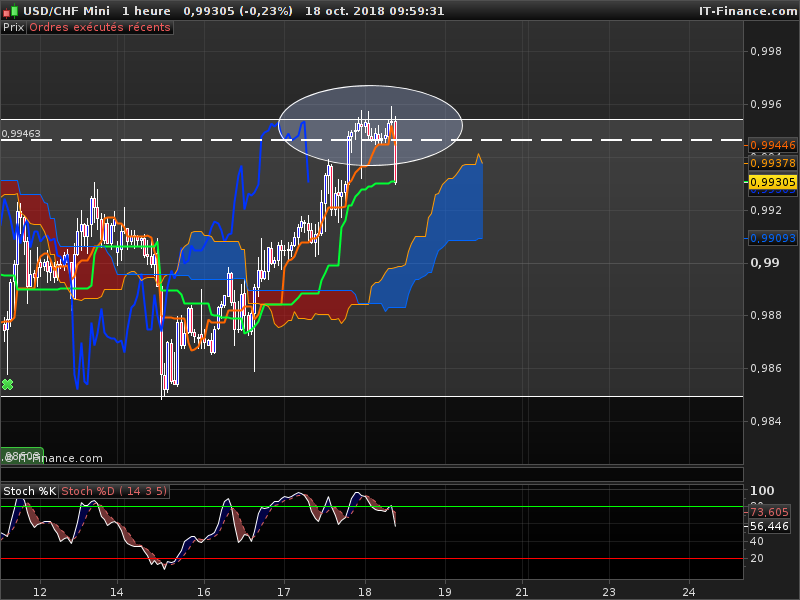800x600 pixels.
Task: Click the 'Stoch %D (14 3 5)' label
Action: click(114, 491)
